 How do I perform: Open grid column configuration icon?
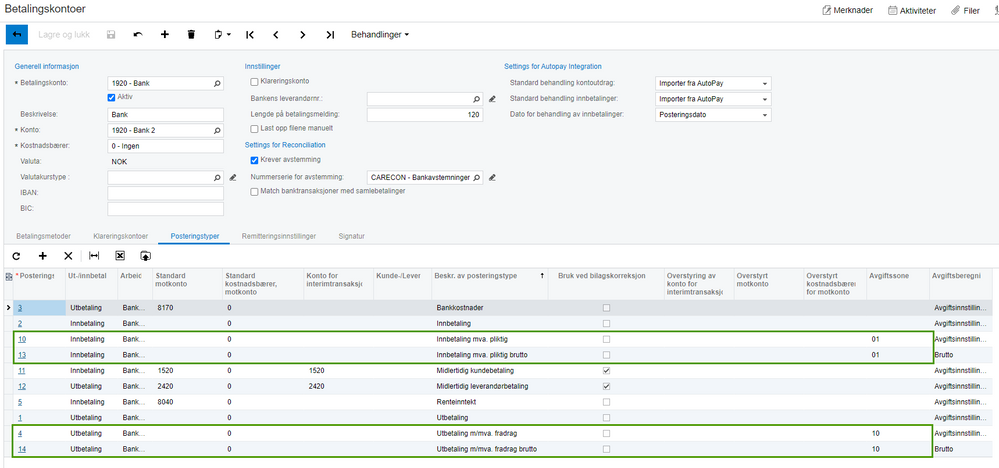(8, 276)
